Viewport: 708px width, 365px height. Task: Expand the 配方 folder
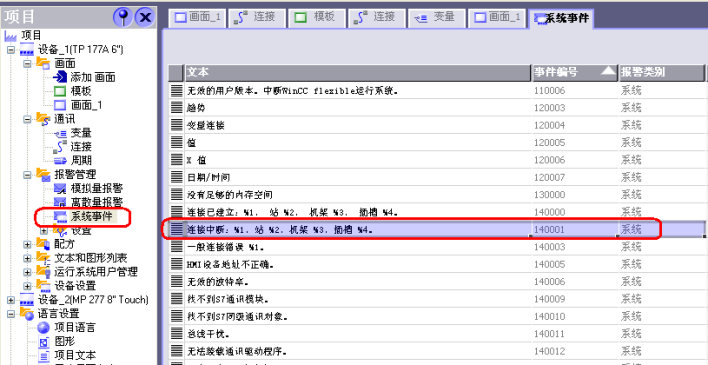point(27,244)
